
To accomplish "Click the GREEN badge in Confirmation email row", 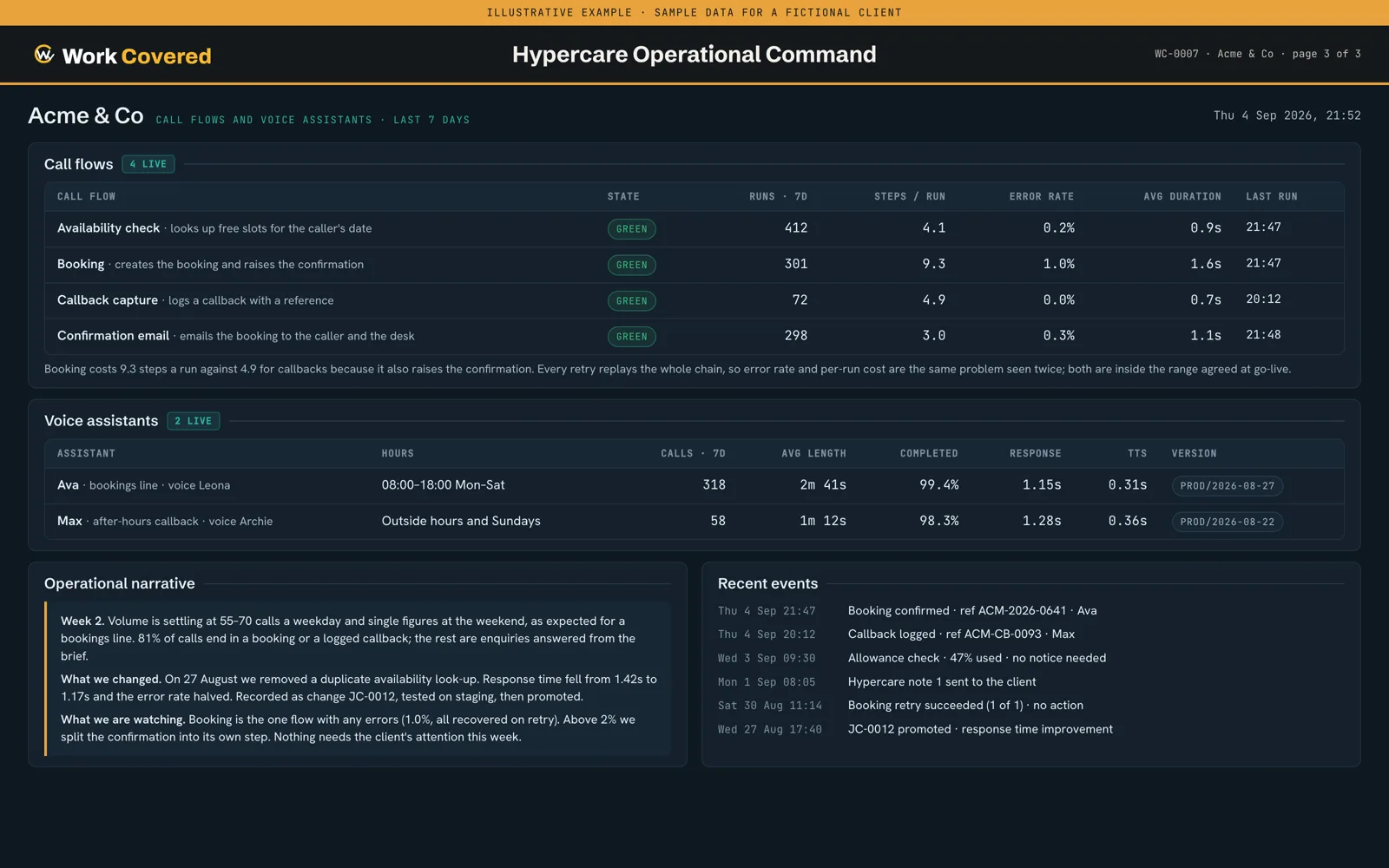I will tap(632, 337).
